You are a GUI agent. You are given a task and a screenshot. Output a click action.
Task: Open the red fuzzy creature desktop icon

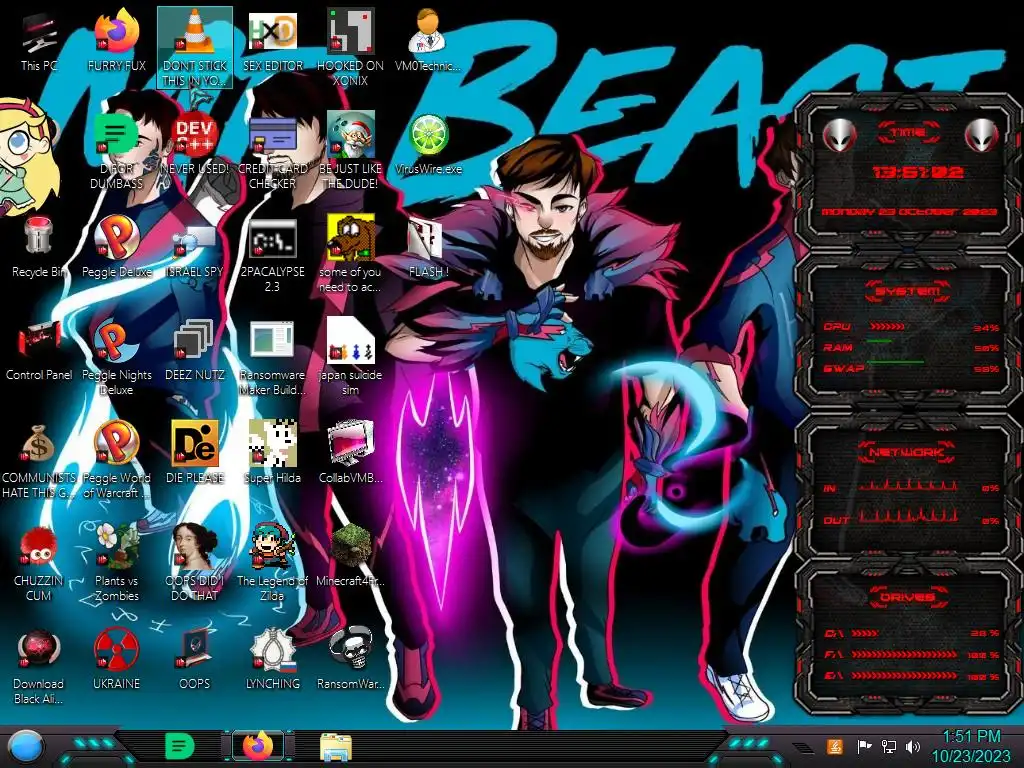39,563
